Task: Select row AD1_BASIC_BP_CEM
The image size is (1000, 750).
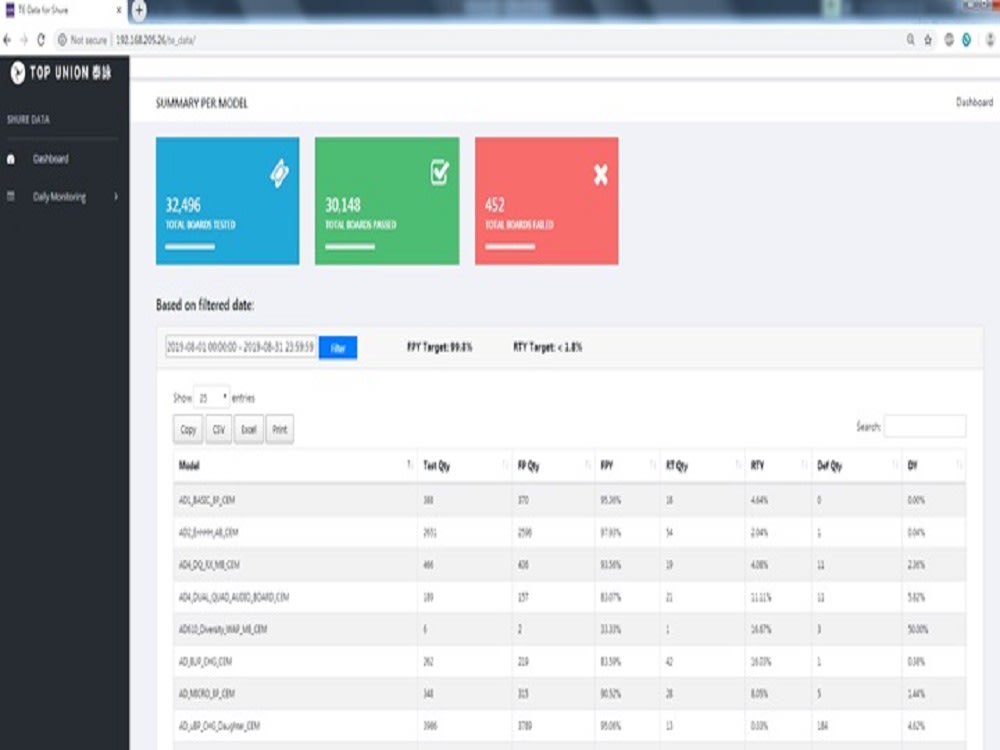Action: pos(569,500)
